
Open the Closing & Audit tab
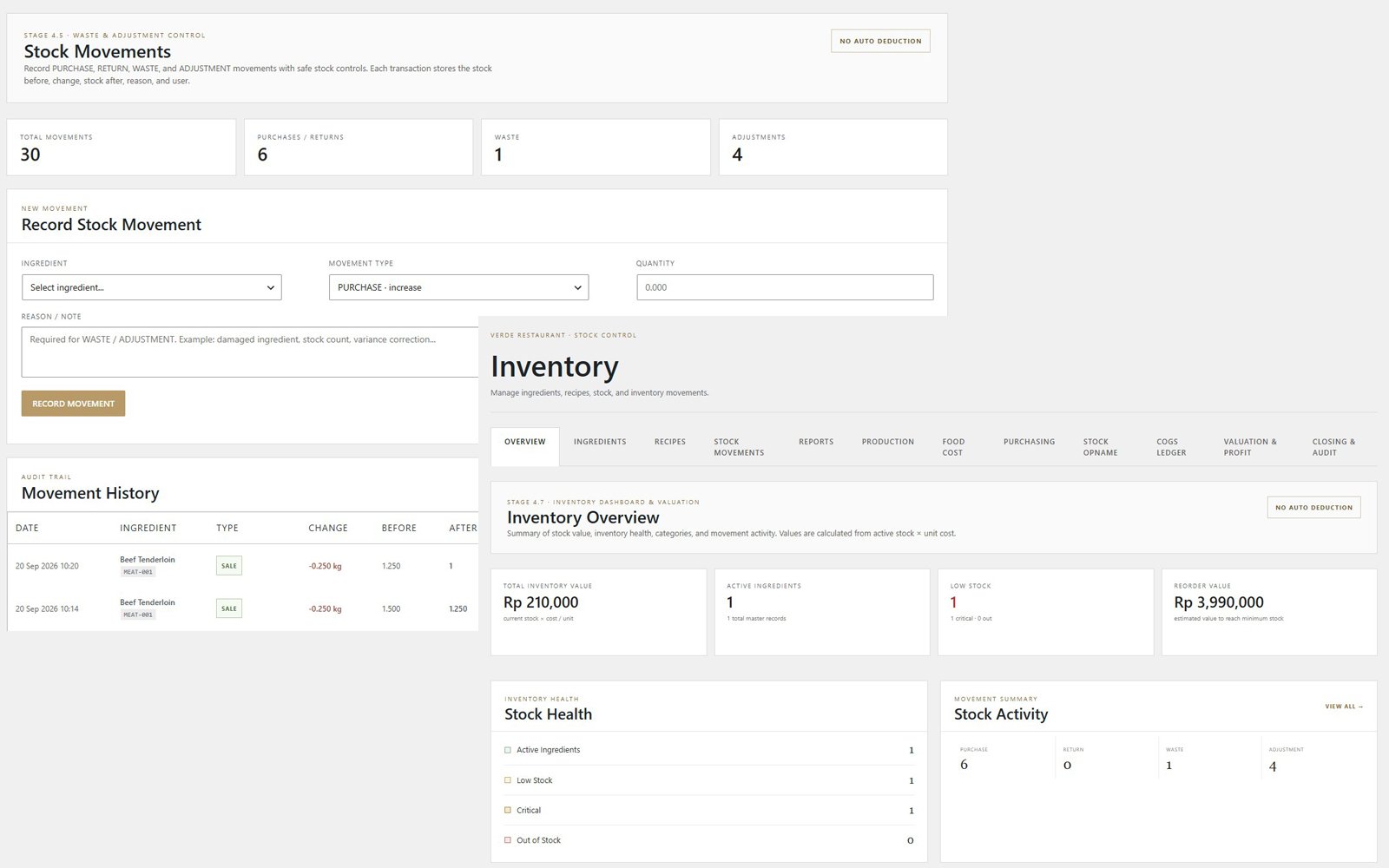coord(1333,447)
